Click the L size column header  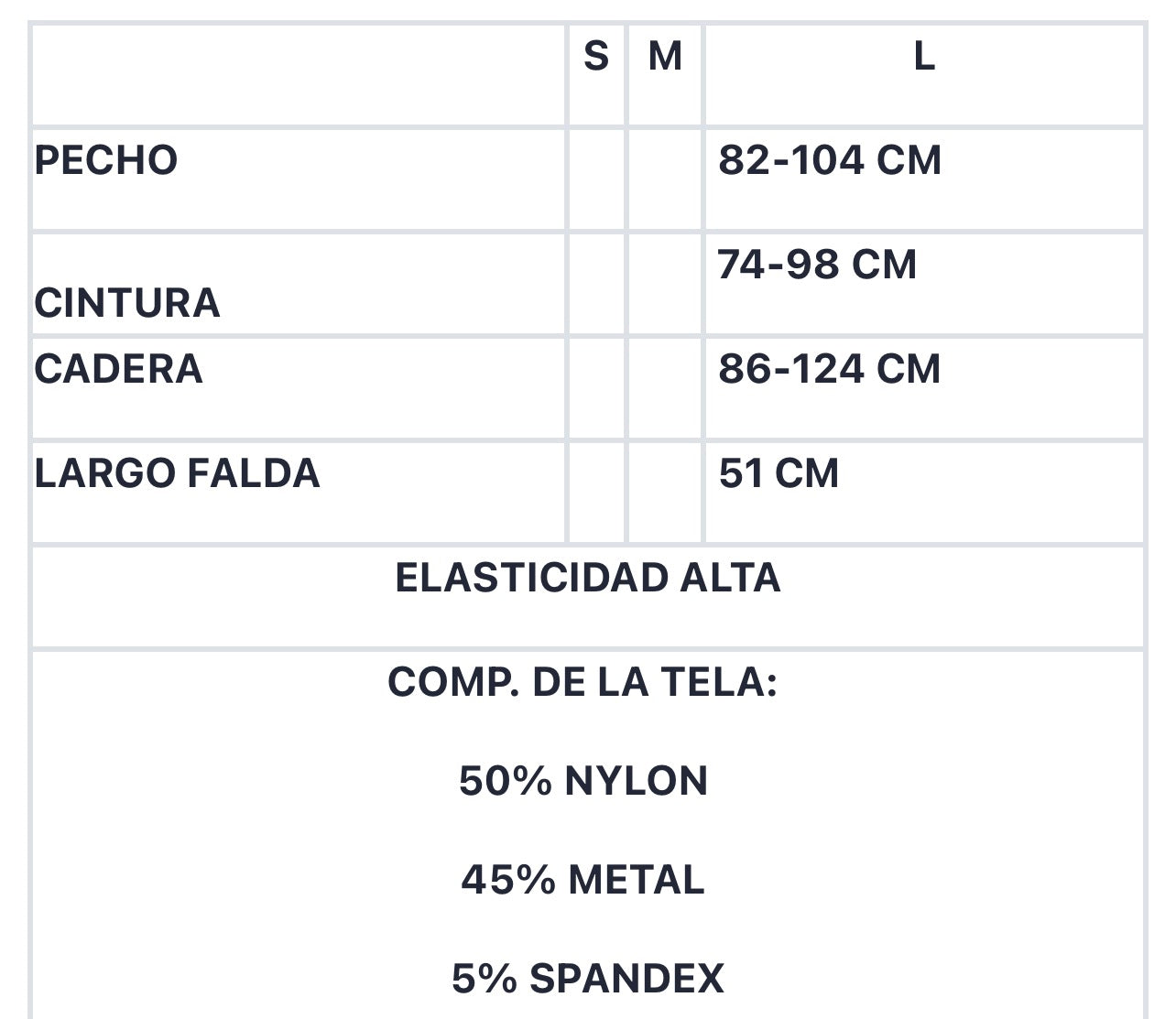[924, 57]
